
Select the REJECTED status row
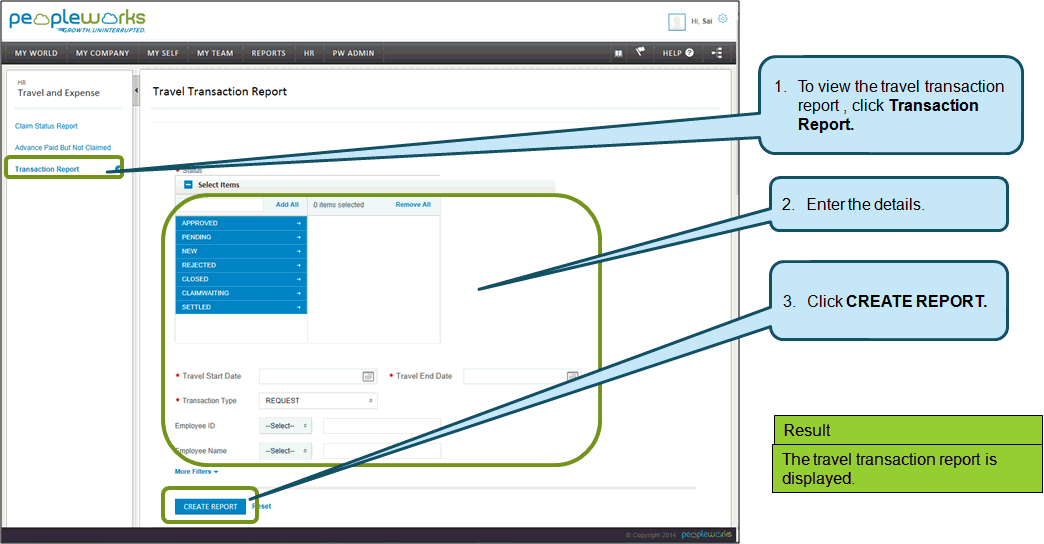(241, 265)
